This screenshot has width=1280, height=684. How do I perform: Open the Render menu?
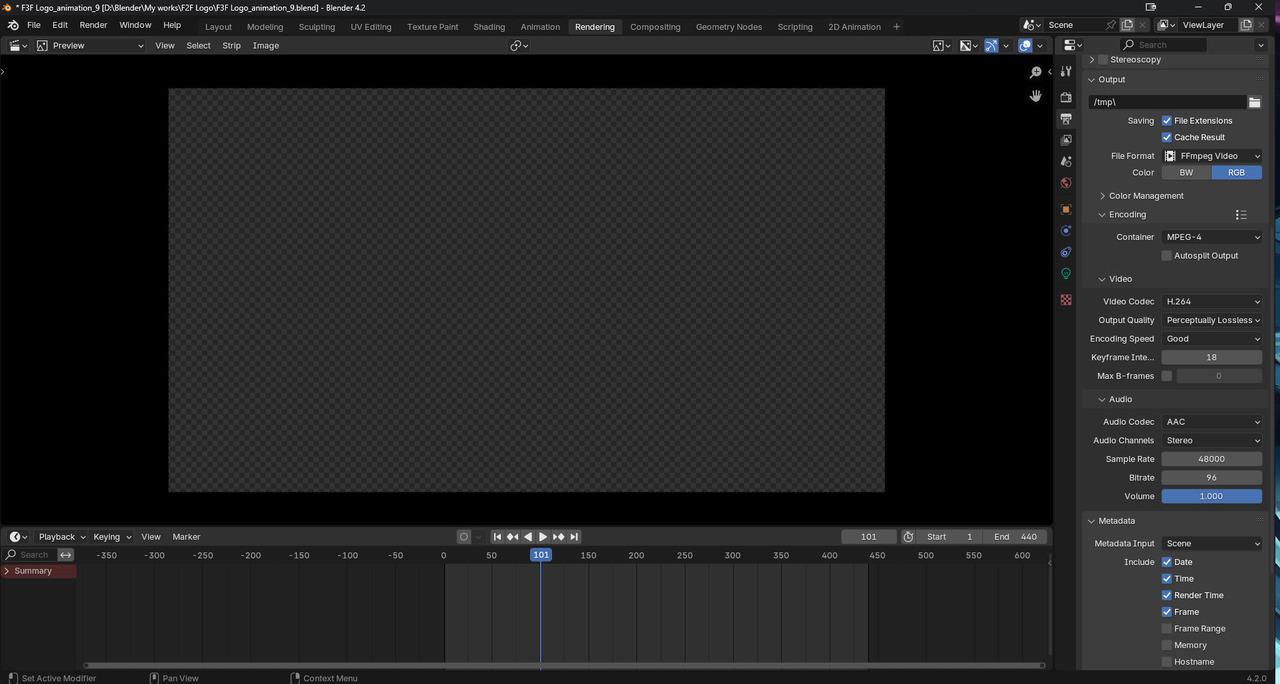pos(93,25)
